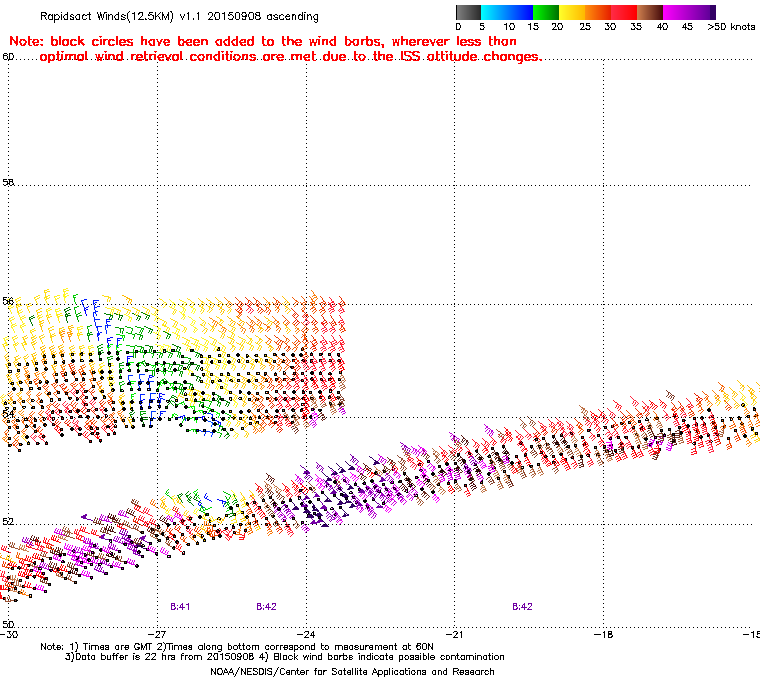Click the latitude label 58
This screenshot has height=688, width=760.
pyautogui.click(x=8, y=183)
